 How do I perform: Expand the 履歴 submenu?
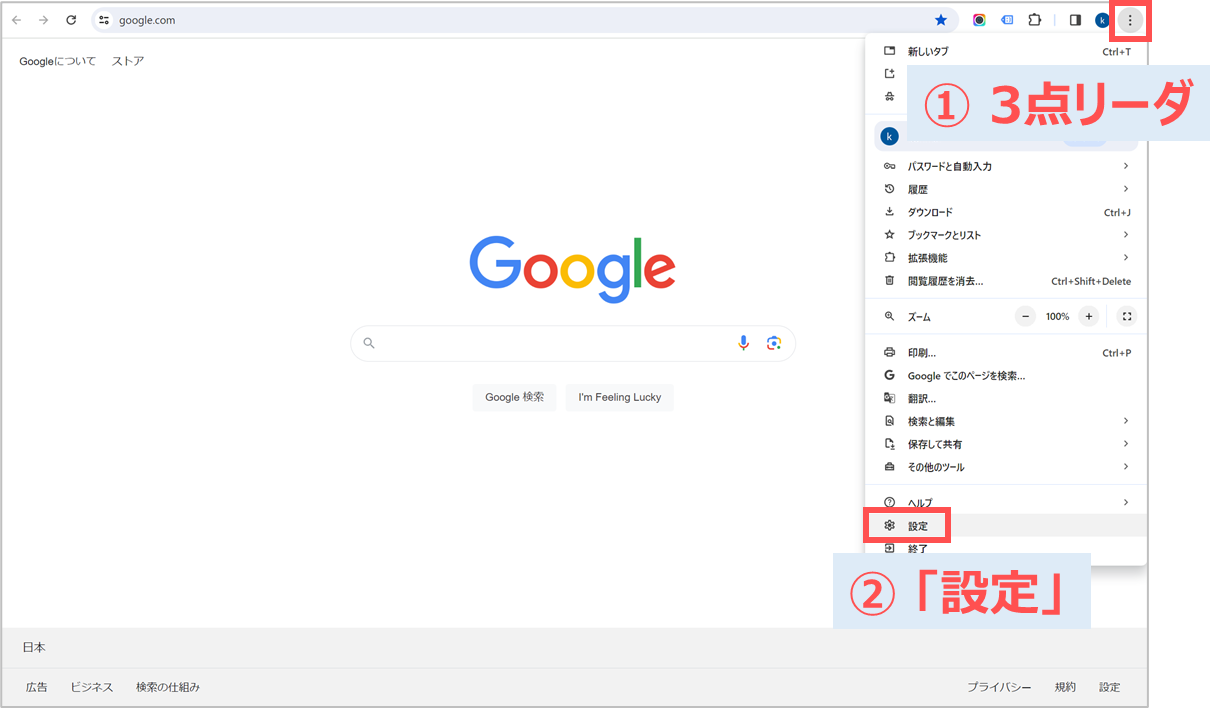coord(1006,189)
